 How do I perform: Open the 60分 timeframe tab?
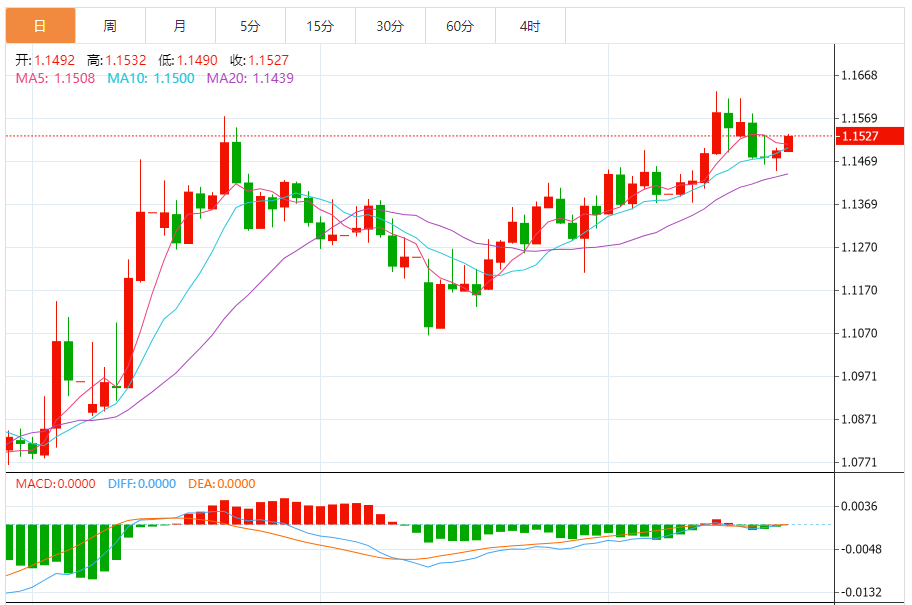pyautogui.click(x=460, y=26)
